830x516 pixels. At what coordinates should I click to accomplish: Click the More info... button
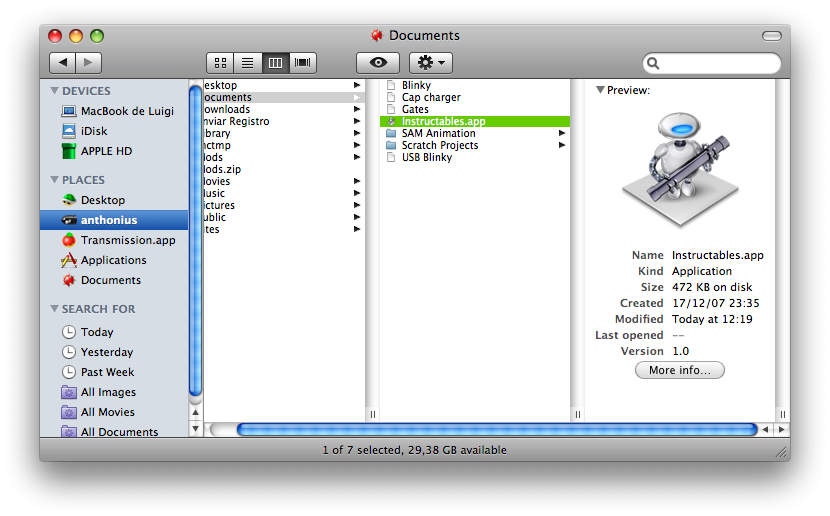point(680,370)
